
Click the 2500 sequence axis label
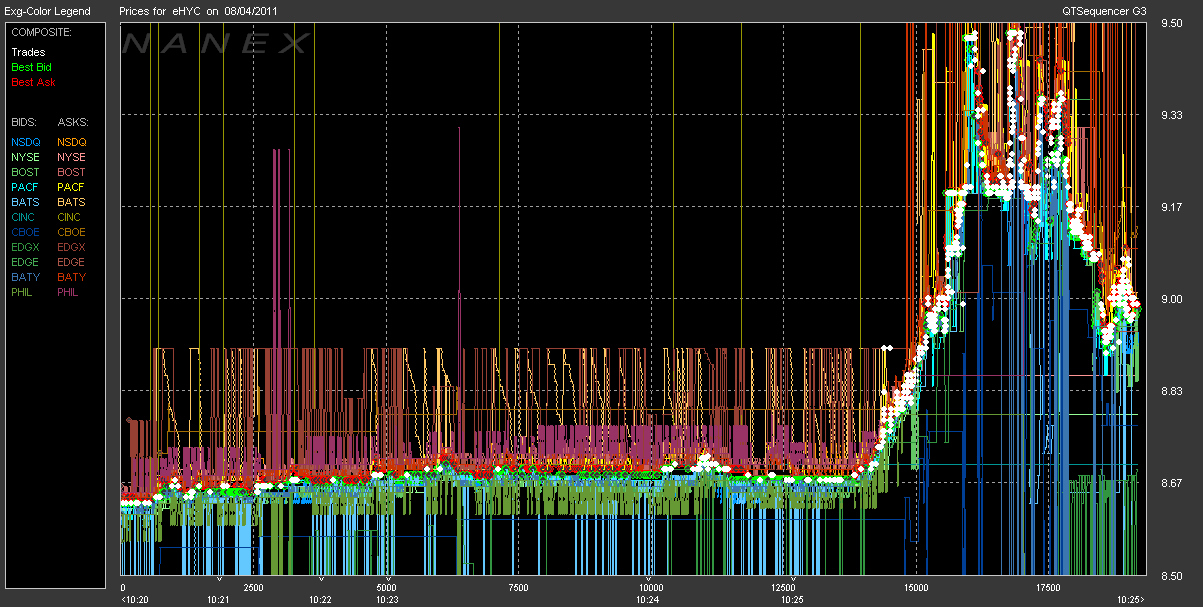click(x=254, y=589)
